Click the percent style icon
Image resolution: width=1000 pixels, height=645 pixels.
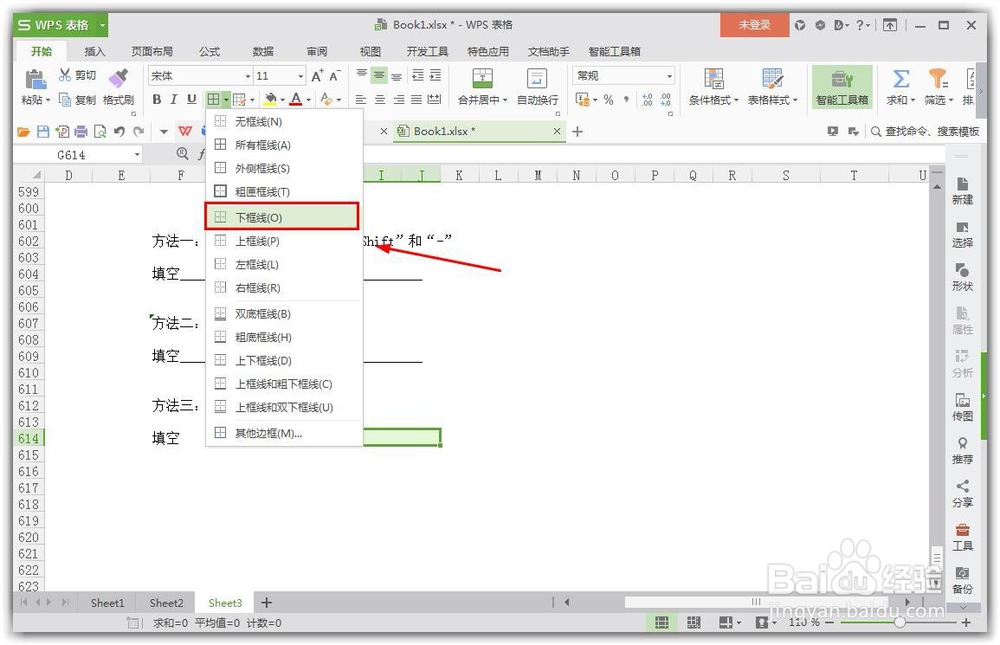pyautogui.click(x=608, y=100)
